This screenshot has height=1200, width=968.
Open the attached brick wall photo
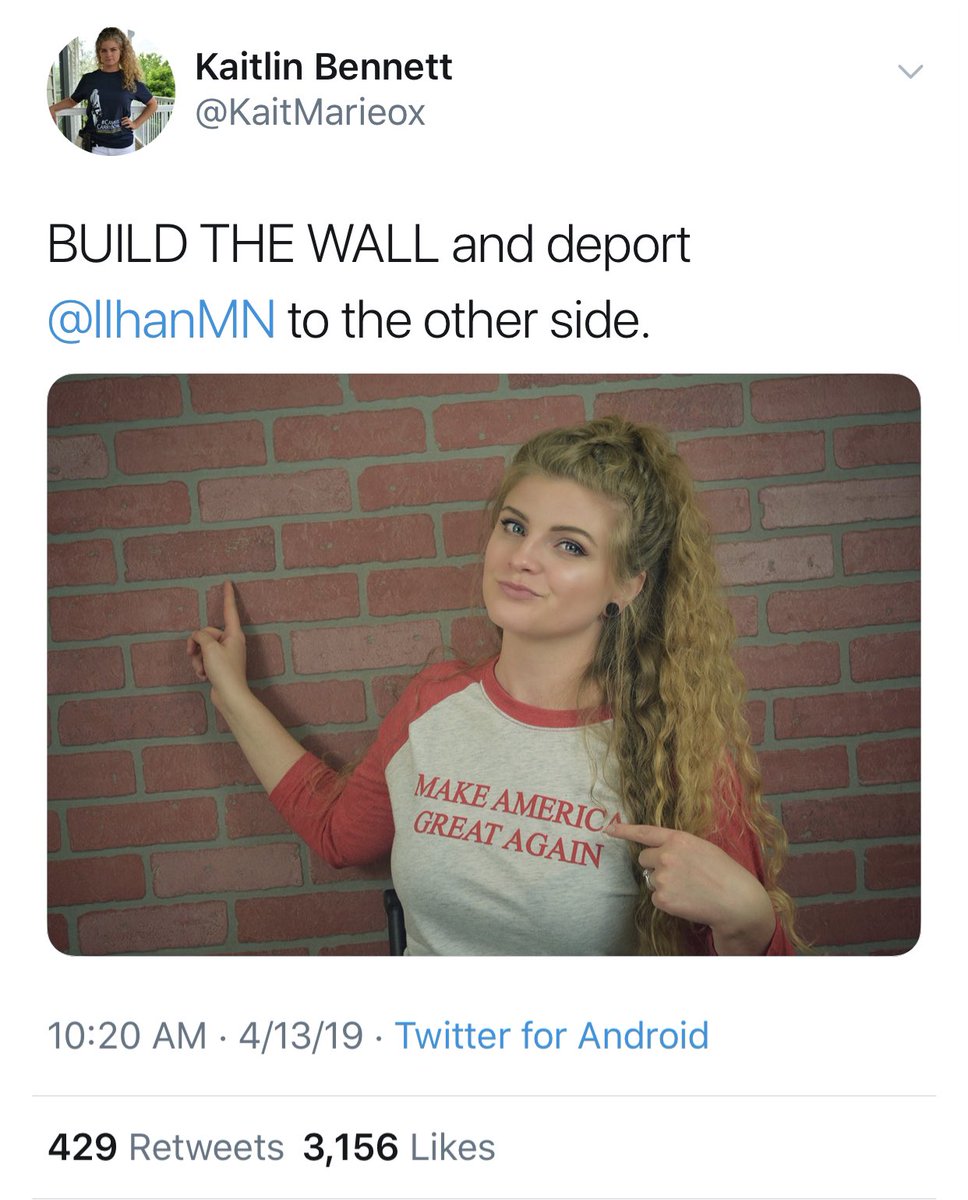tap(484, 664)
